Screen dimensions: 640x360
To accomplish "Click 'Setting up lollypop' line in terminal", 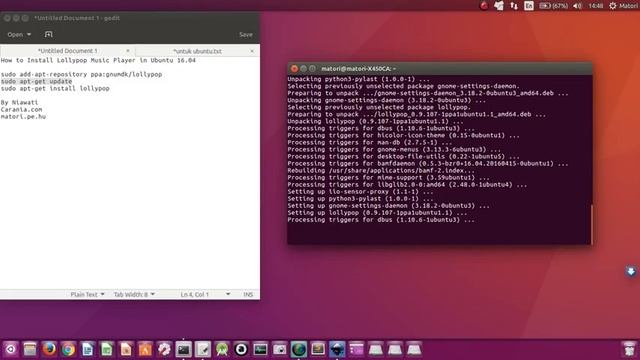I will coord(377,213).
